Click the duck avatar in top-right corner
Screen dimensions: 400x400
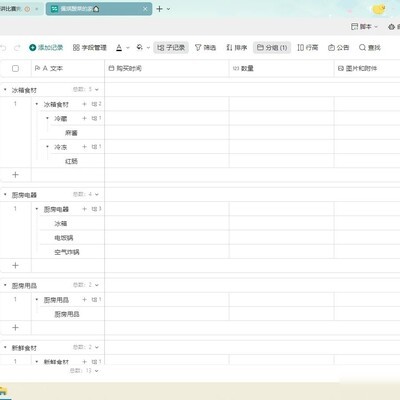point(379,9)
